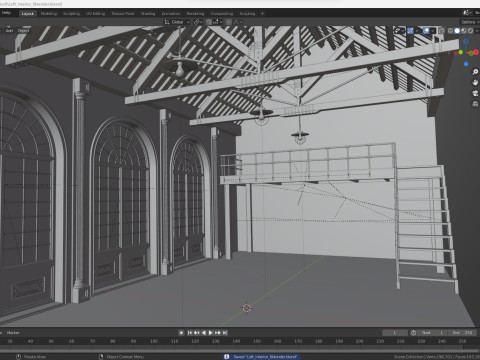Toggle show overlays button
The height and width of the screenshot is (360, 480).
(426, 31)
